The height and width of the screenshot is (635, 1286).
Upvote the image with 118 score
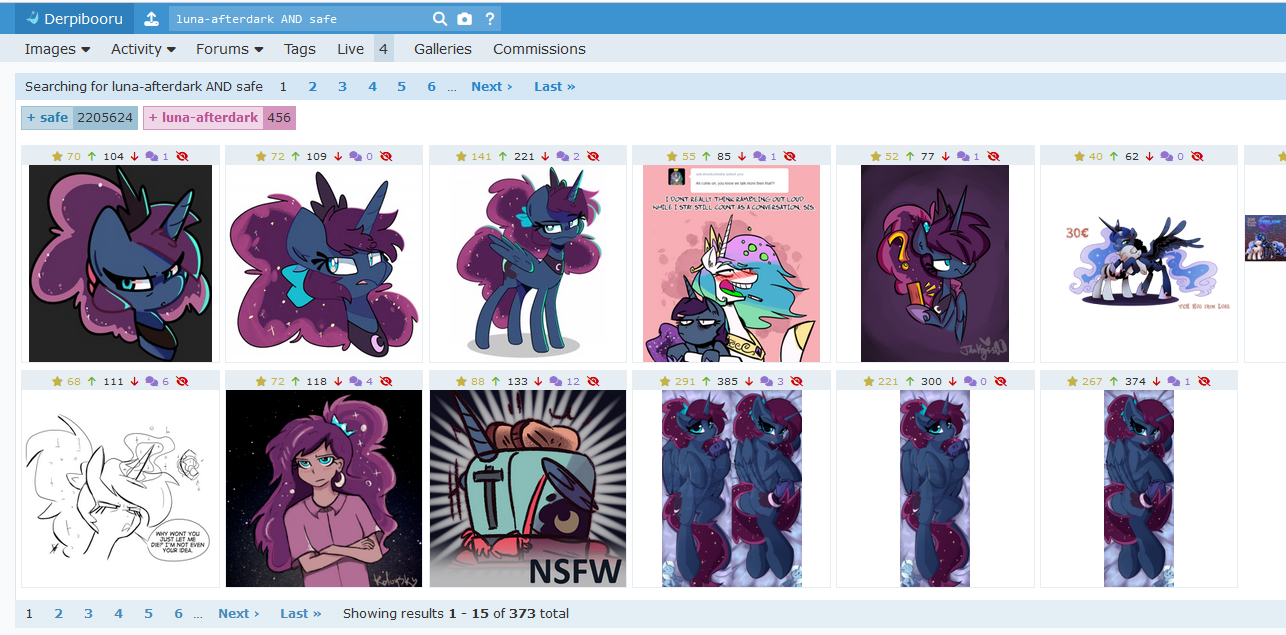coord(296,381)
